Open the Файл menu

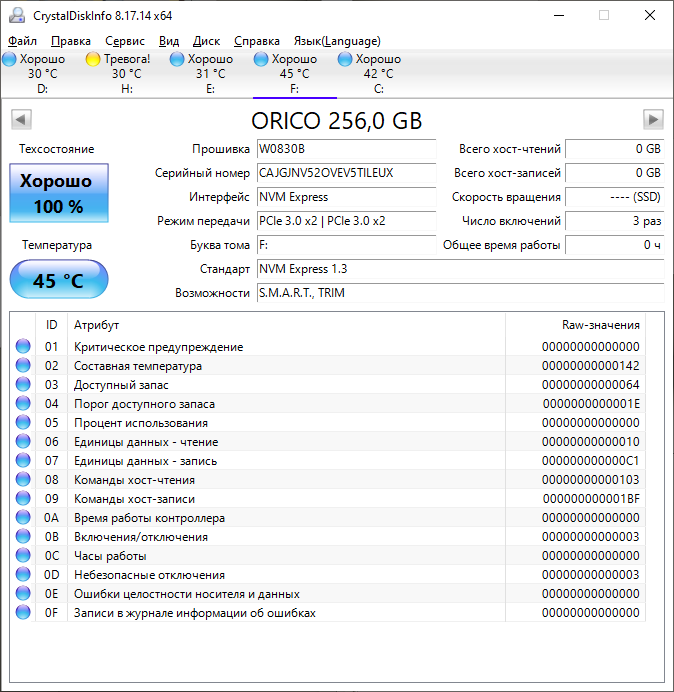click(x=23, y=41)
